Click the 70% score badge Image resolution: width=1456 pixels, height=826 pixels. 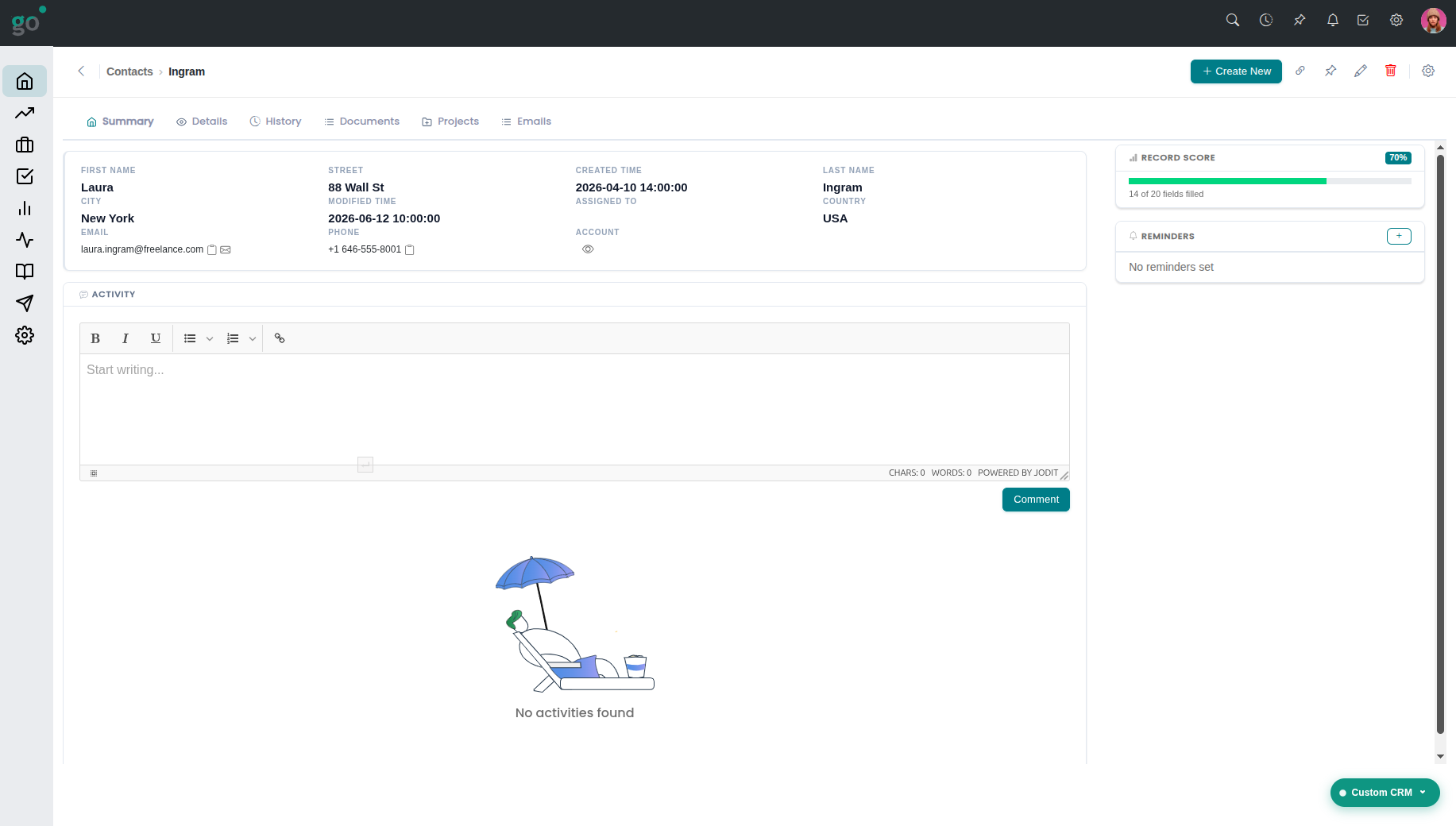coord(1398,158)
